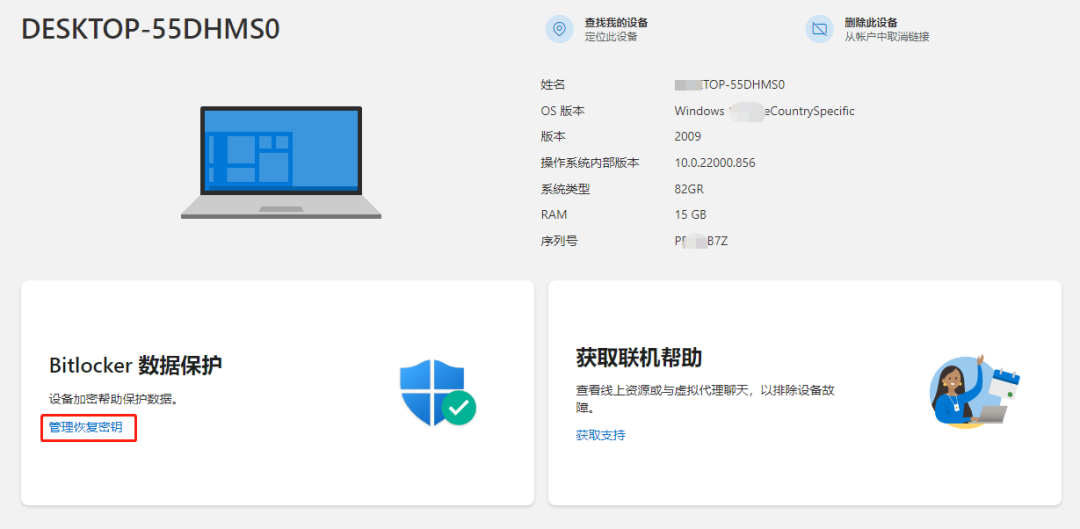This screenshot has width=1080, height=529.
Task: Click the 设备加密帮助保护数据 description text
Action: tap(113, 399)
